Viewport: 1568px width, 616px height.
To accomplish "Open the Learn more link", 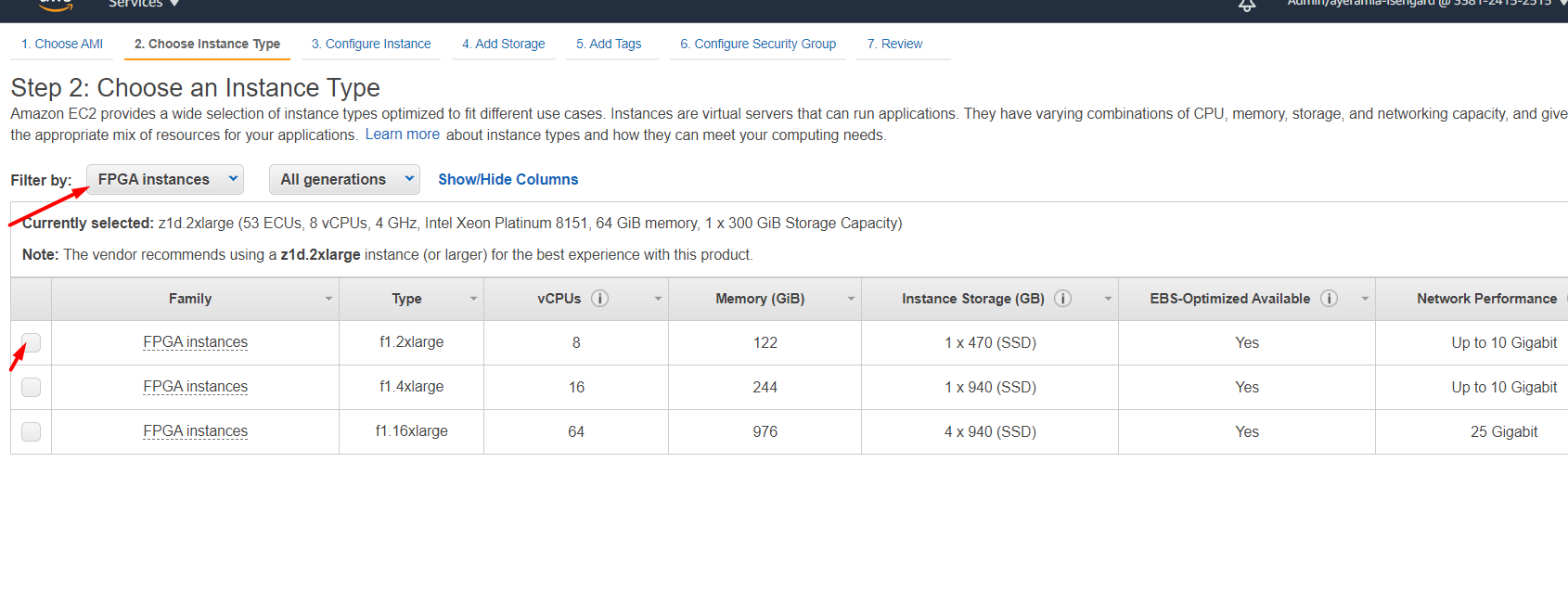I will [x=403, y=135].
